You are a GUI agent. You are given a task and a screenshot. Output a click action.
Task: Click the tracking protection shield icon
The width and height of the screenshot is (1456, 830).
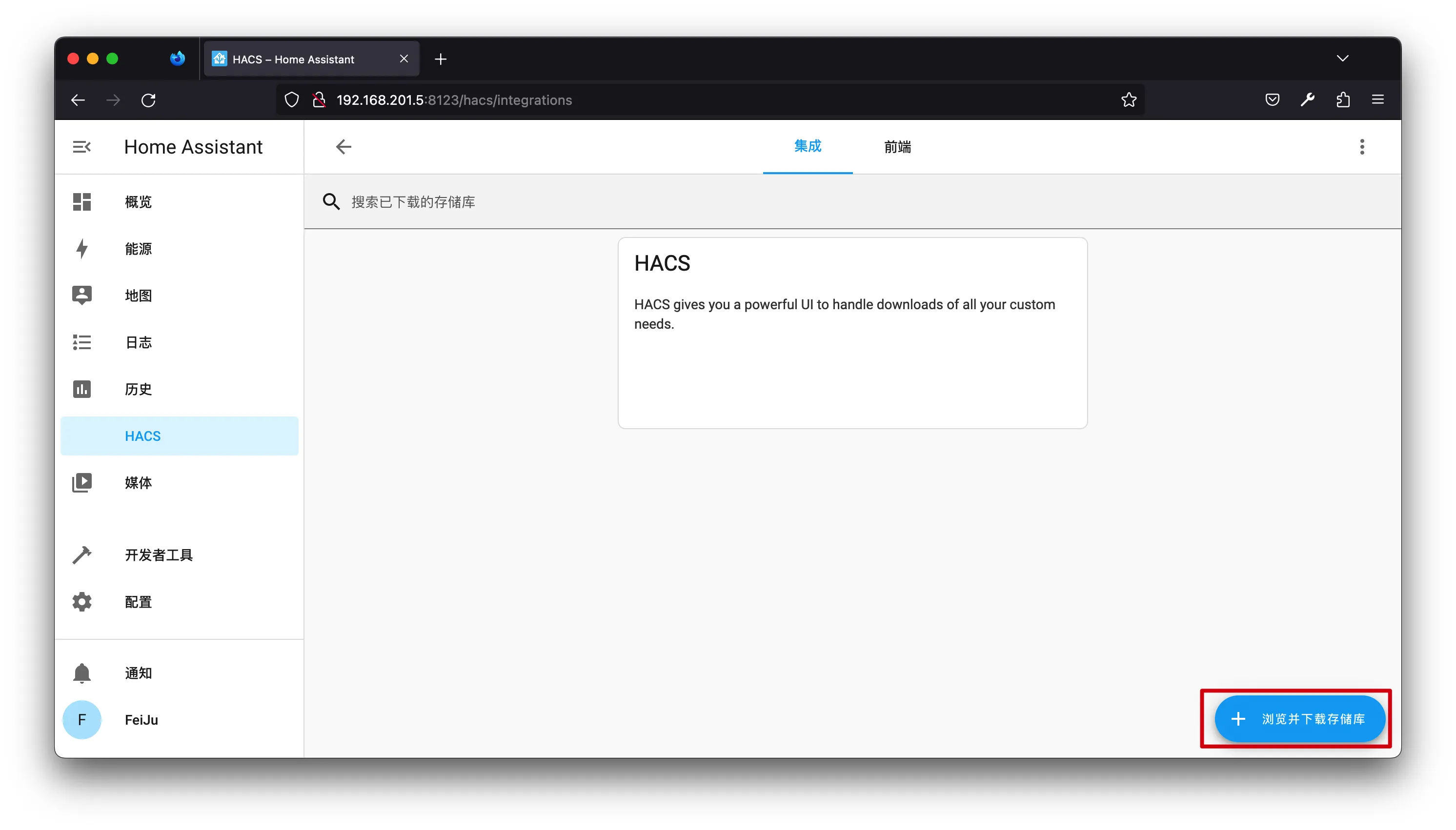pos(291,100)
